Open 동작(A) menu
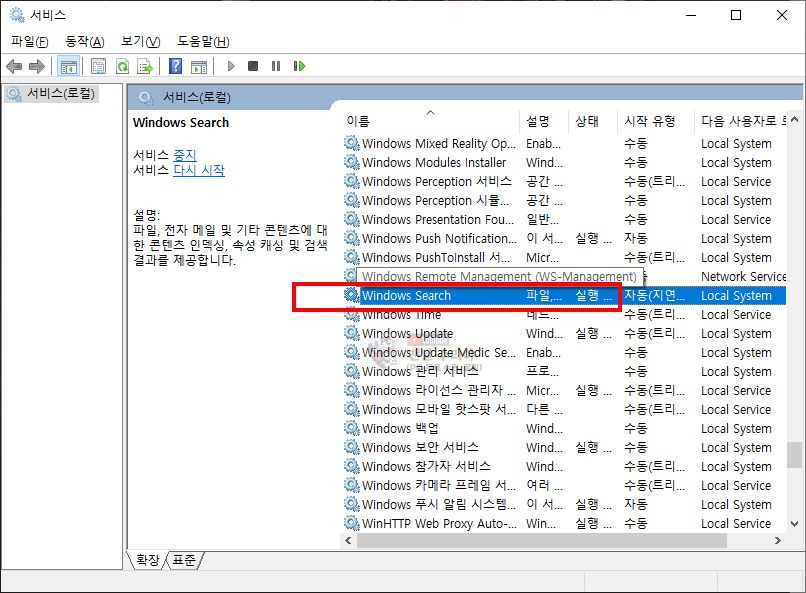 [x=85, y=42]
